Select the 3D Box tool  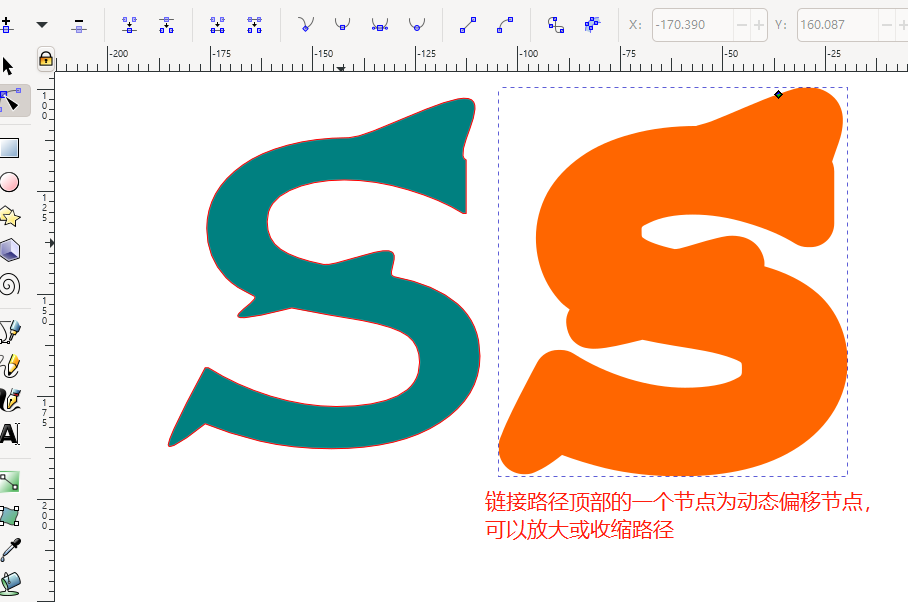pos(10,250)
